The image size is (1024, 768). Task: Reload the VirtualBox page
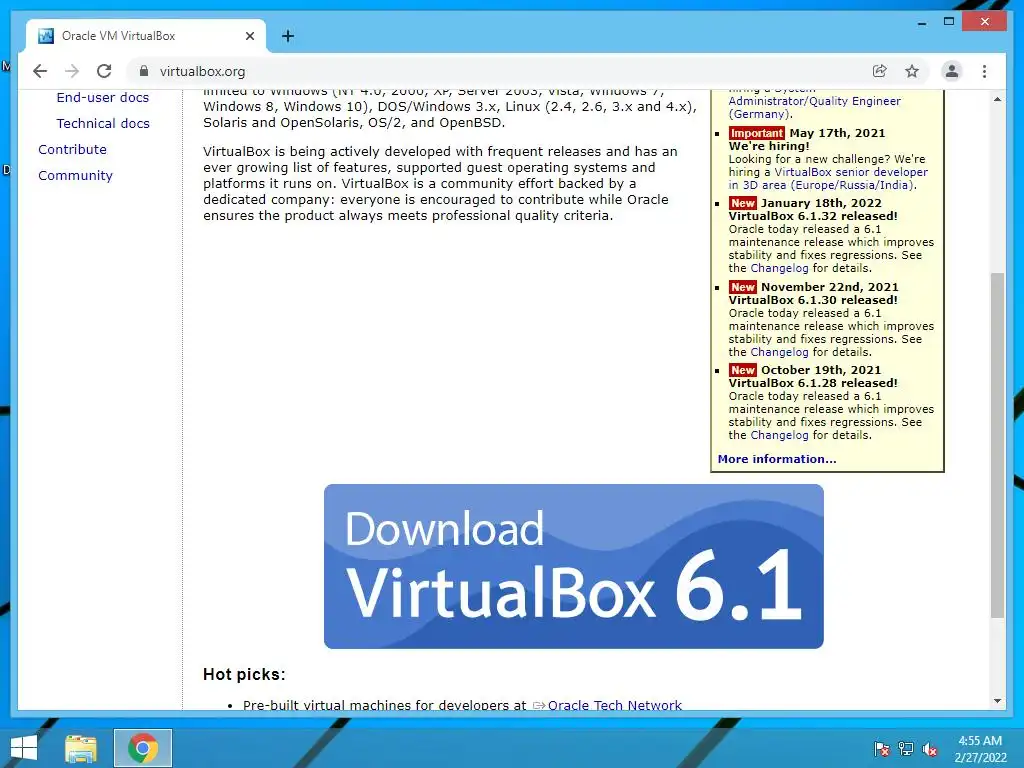[104, 71]
